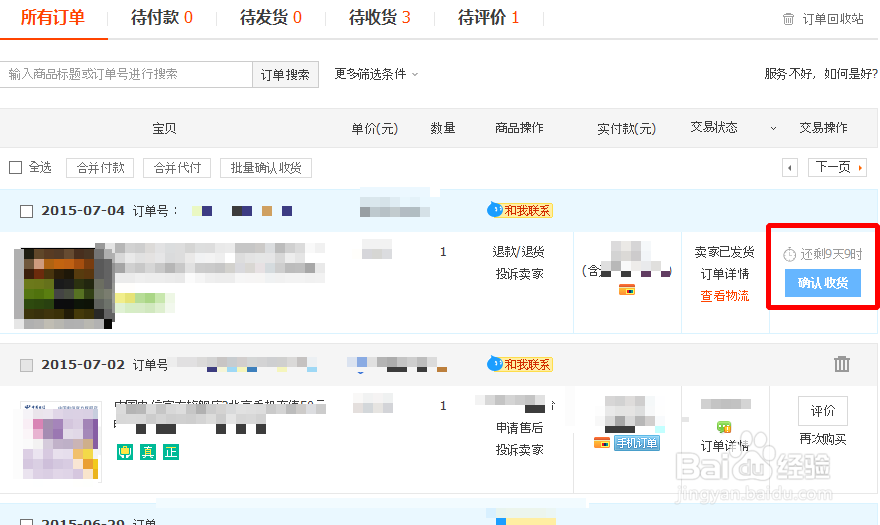This screenshot has height=525, width=880.
Task: Click the green badge icon above 订单详情 in second order
Action: point(724,427)
